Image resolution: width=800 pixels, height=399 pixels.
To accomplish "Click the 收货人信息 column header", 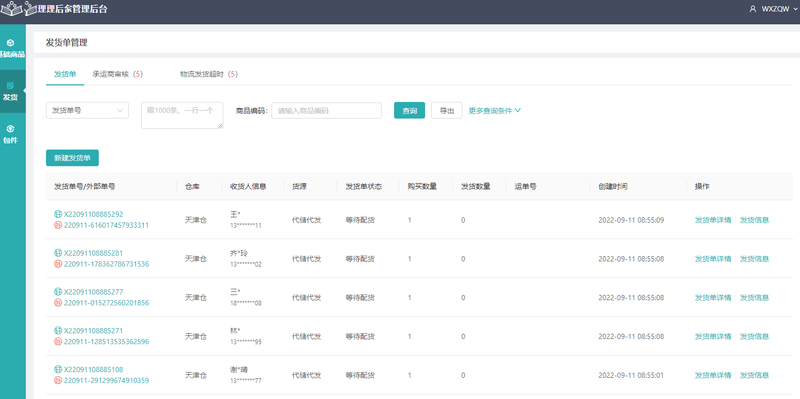I will click(248, 186).
